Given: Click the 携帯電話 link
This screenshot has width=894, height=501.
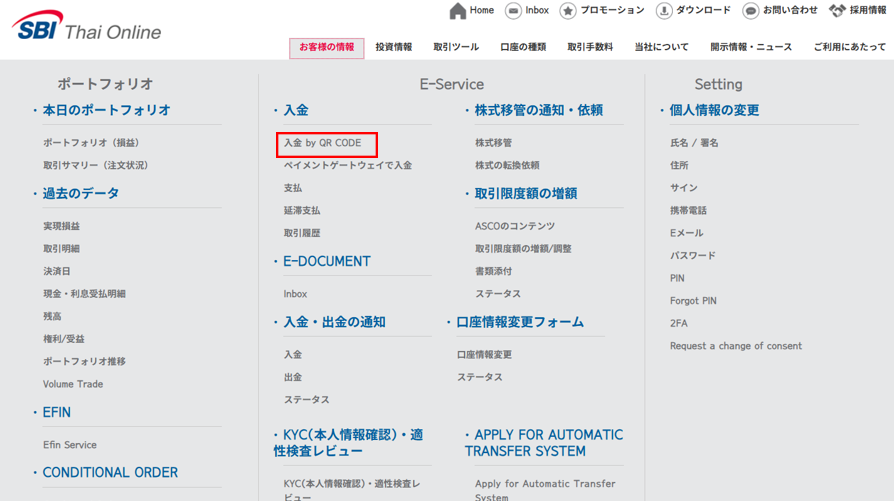Looking at the screenshot, I should coord(688,210).
